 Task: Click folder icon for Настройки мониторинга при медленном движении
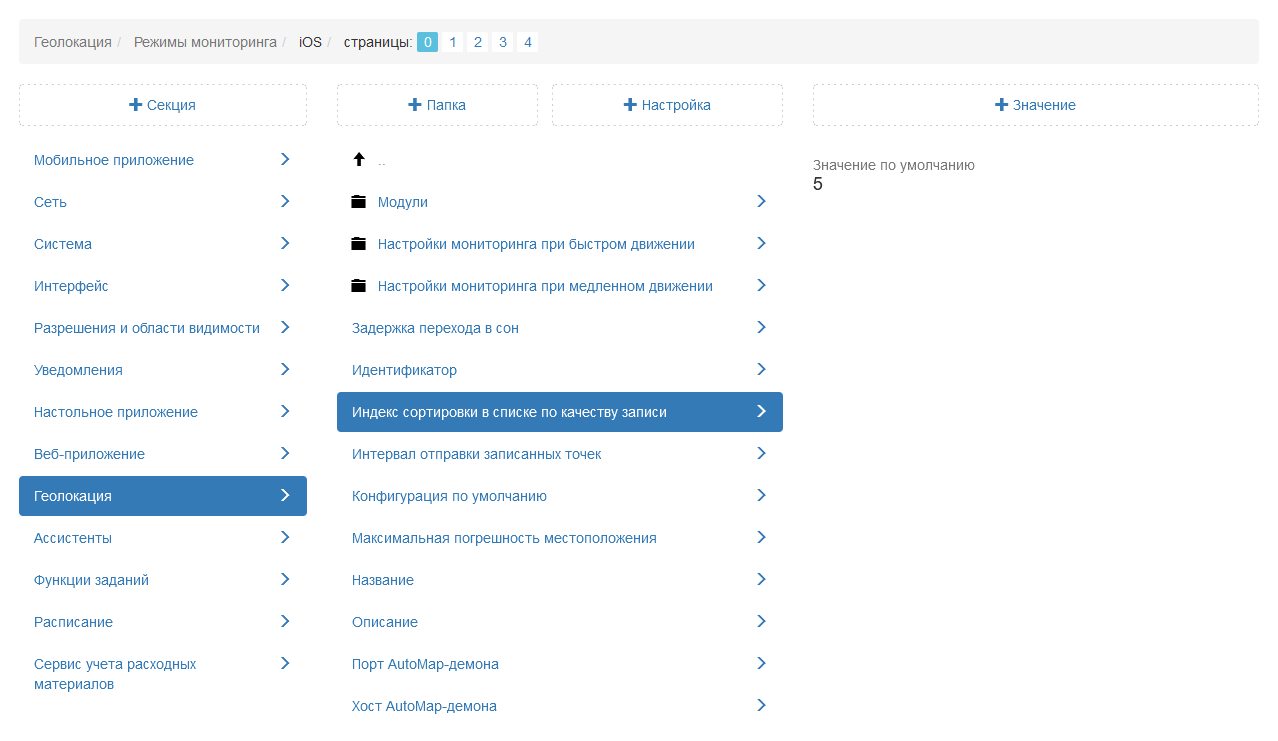click(359, 286)
